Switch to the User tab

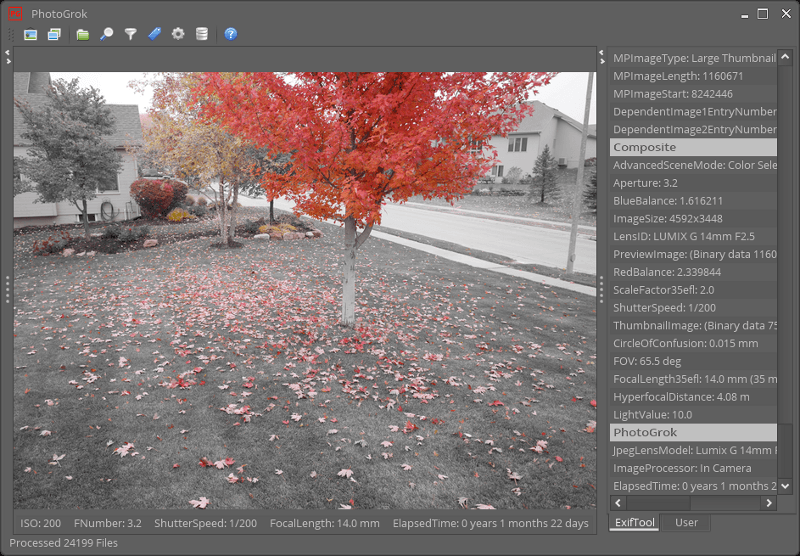click(x=686, y=522)
